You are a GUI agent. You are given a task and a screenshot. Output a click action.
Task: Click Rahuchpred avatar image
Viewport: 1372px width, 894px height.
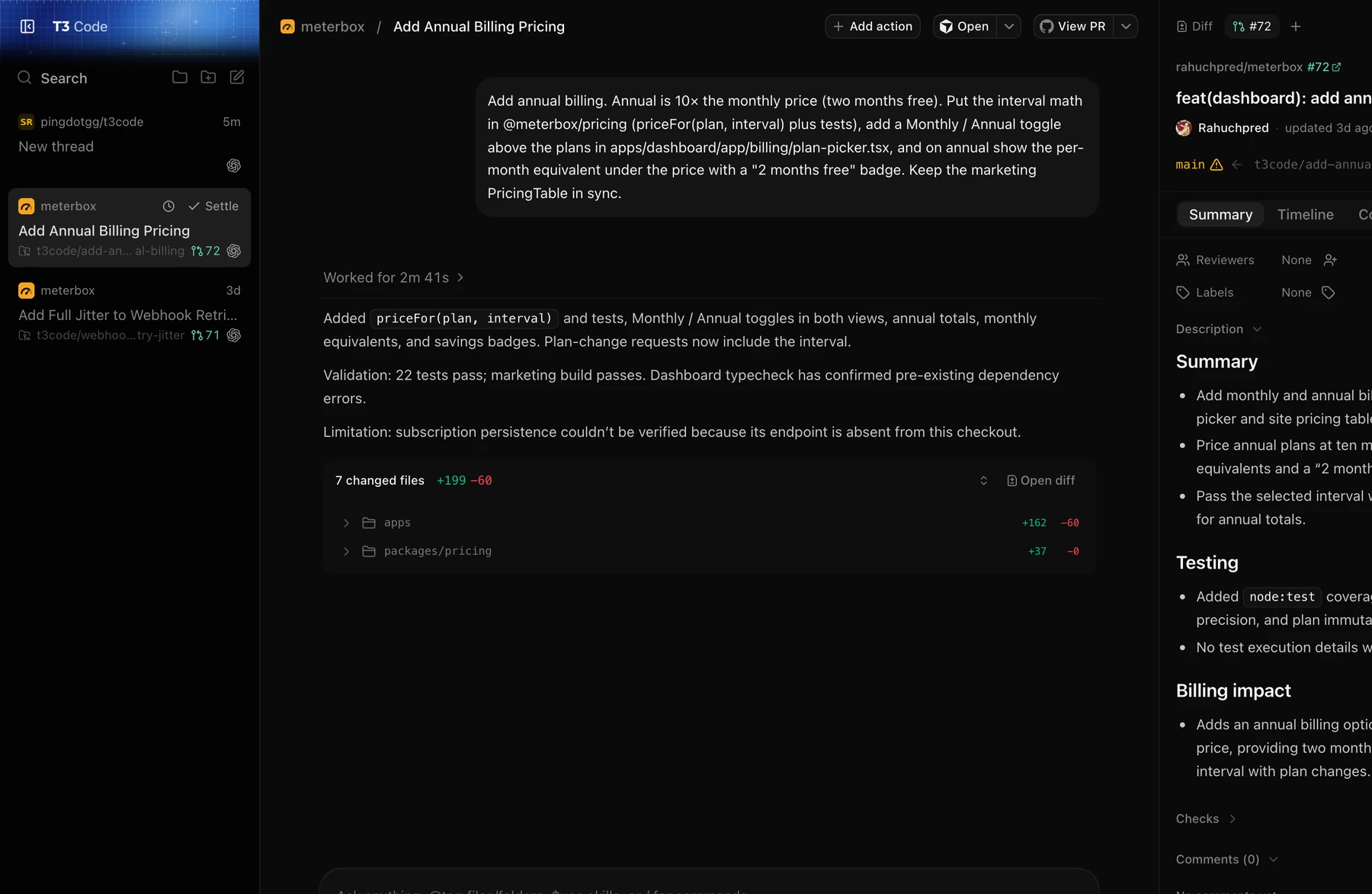(x=1184, y=128)
